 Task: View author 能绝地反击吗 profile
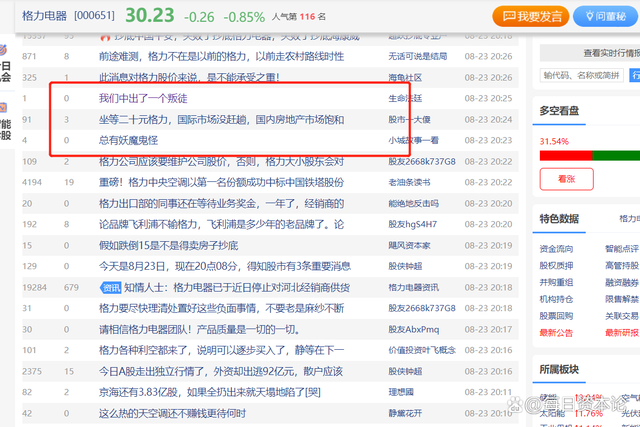(413, 204)
